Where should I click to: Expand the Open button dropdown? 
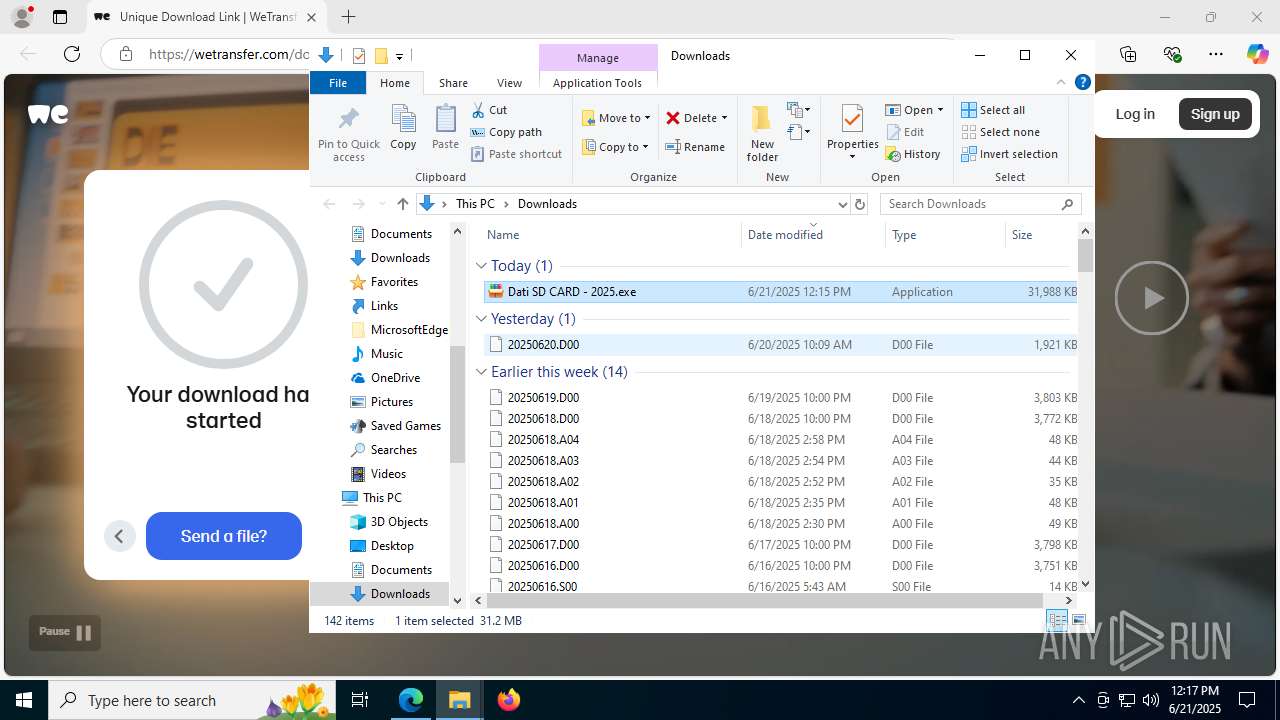point(939,110)
